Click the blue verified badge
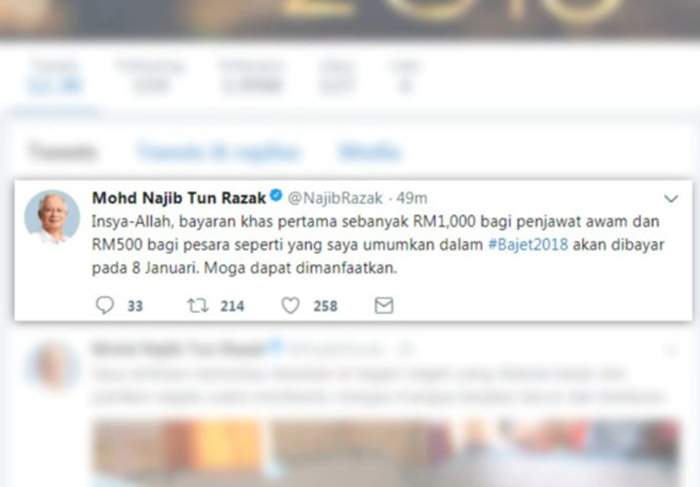The image size is (700, 487). tap(276, 196)
